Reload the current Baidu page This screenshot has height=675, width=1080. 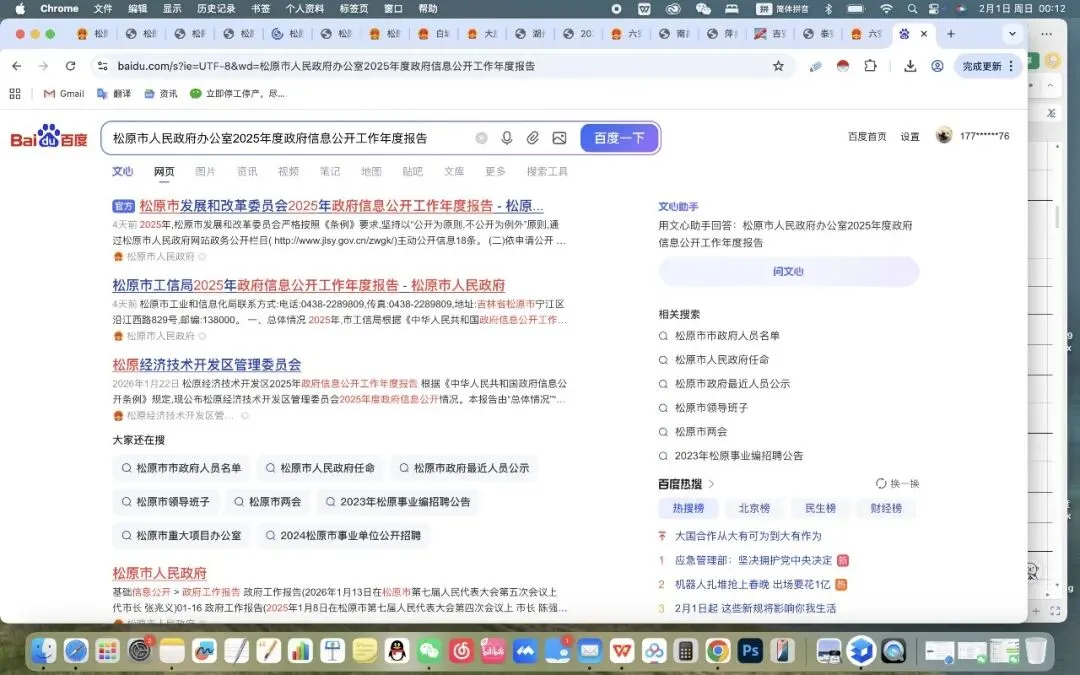click(x=70, y=66)
